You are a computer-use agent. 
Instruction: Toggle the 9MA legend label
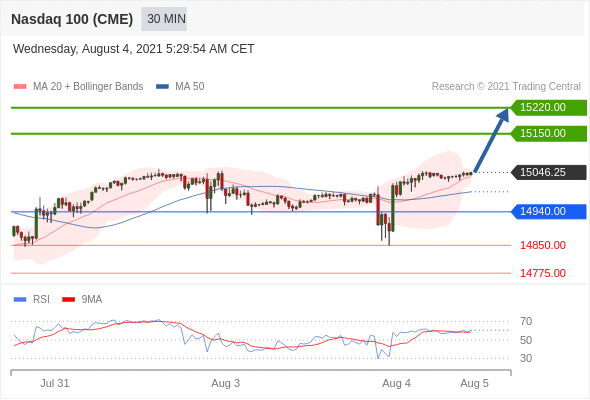(x=92, y=300)
